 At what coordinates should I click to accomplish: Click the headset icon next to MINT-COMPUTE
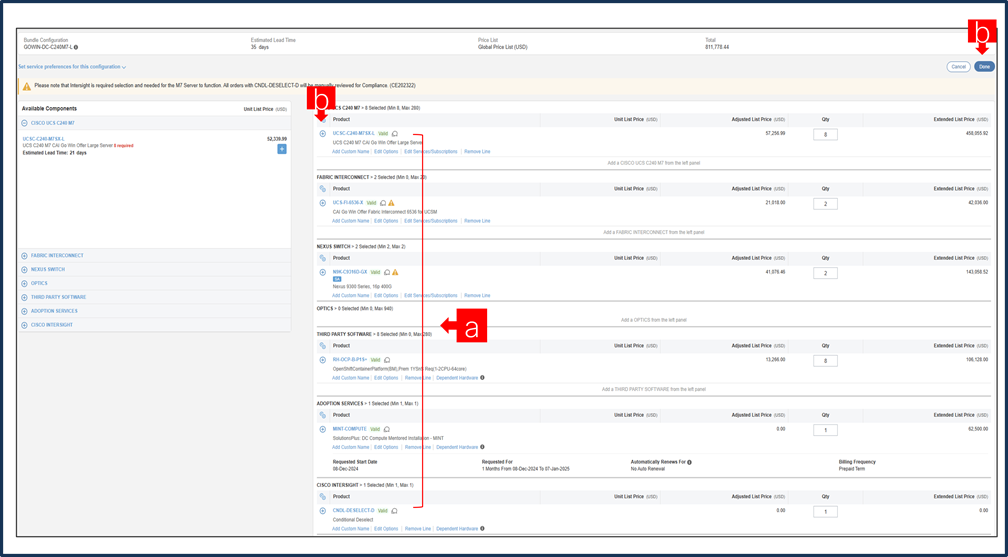[387, 429]
